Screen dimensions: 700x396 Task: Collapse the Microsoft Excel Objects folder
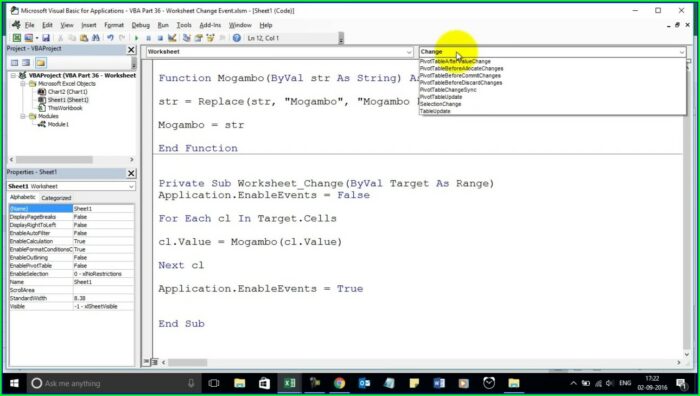point(23,83)
